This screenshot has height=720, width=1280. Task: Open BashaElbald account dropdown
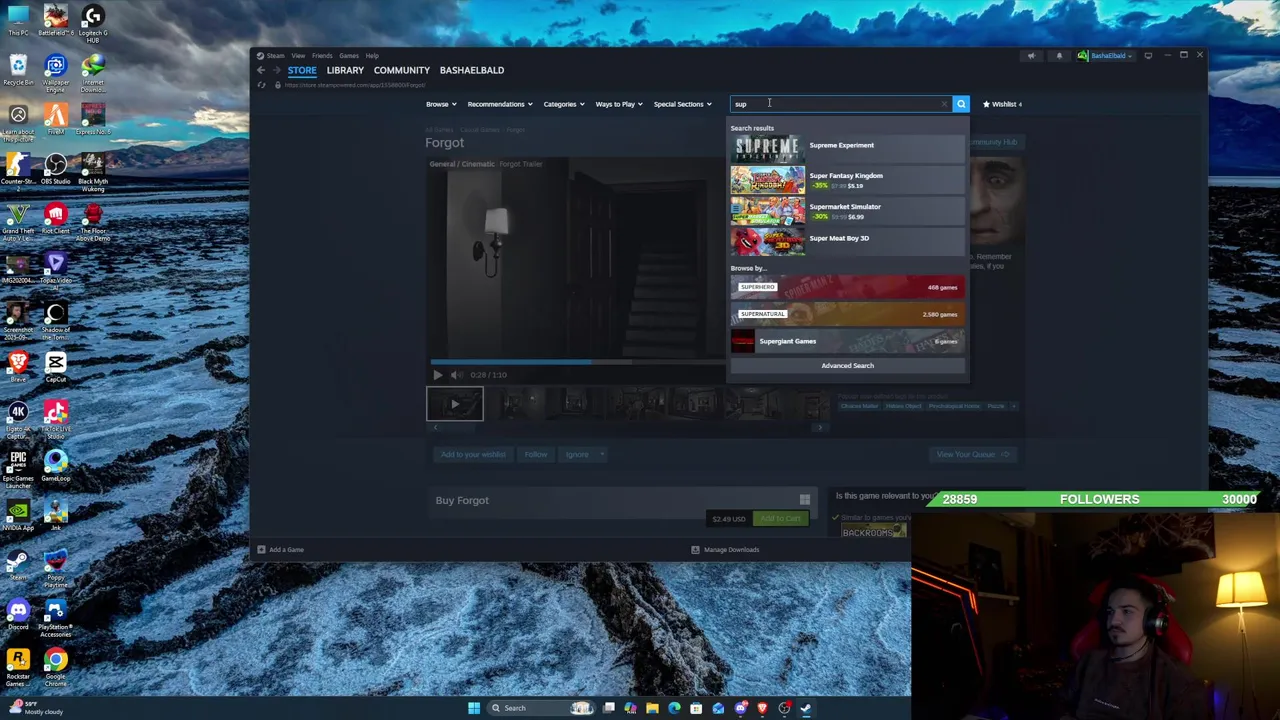pos(1106,56)
